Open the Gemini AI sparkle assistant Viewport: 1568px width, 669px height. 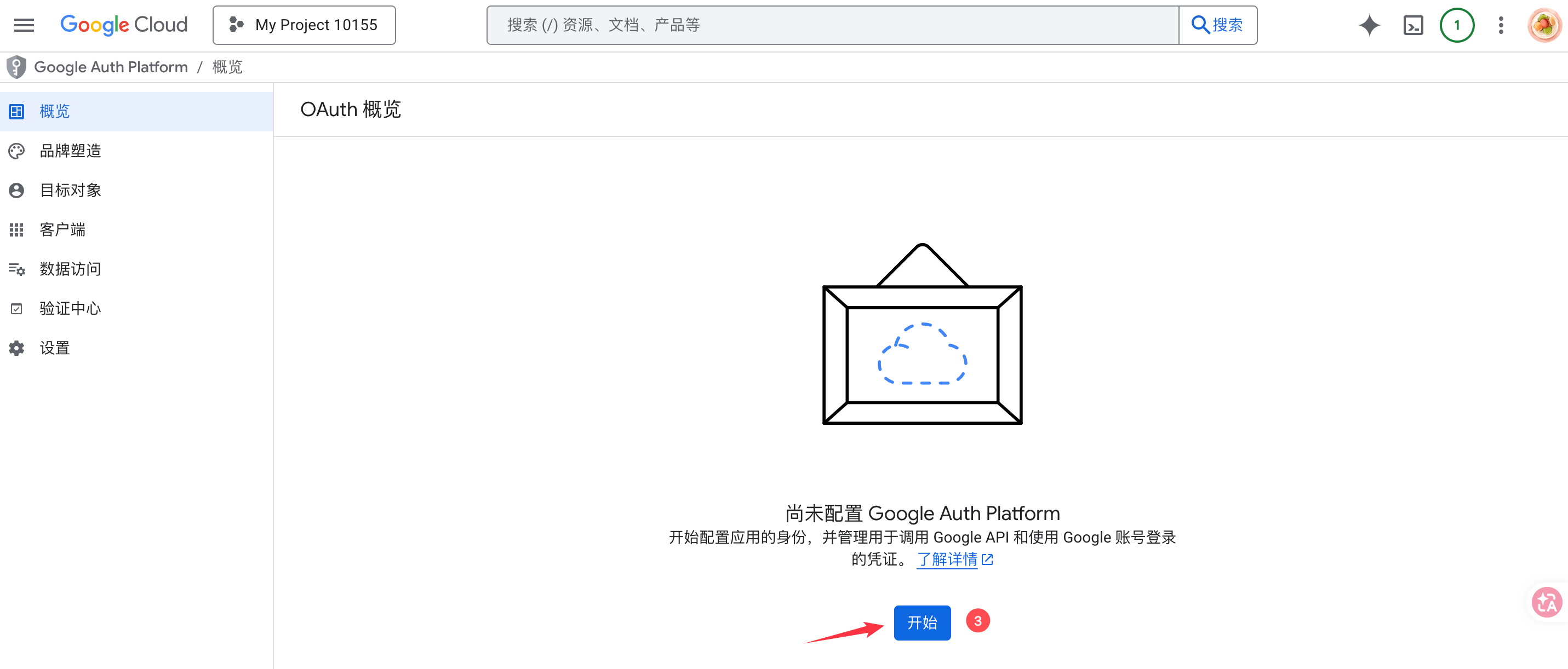click(1369, 25)
